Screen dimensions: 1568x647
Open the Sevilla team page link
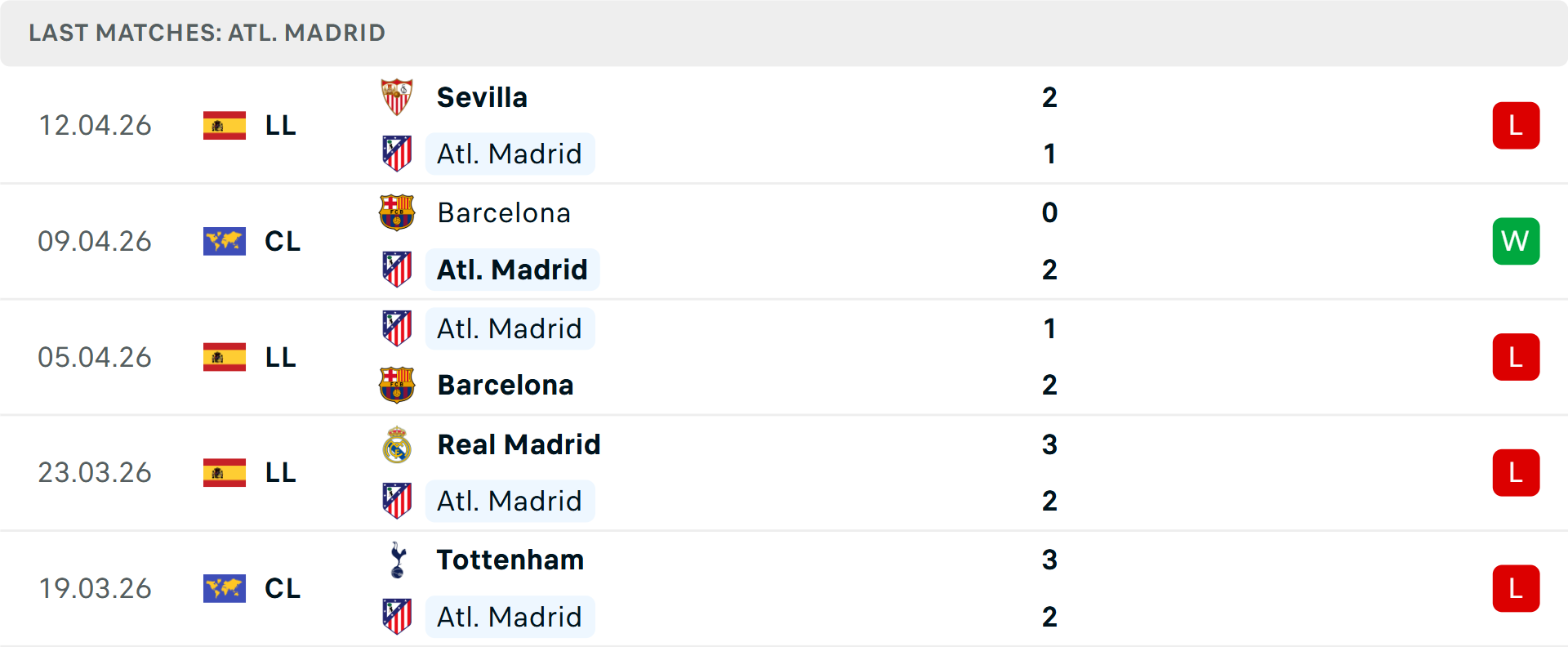(x=482, y=96)
